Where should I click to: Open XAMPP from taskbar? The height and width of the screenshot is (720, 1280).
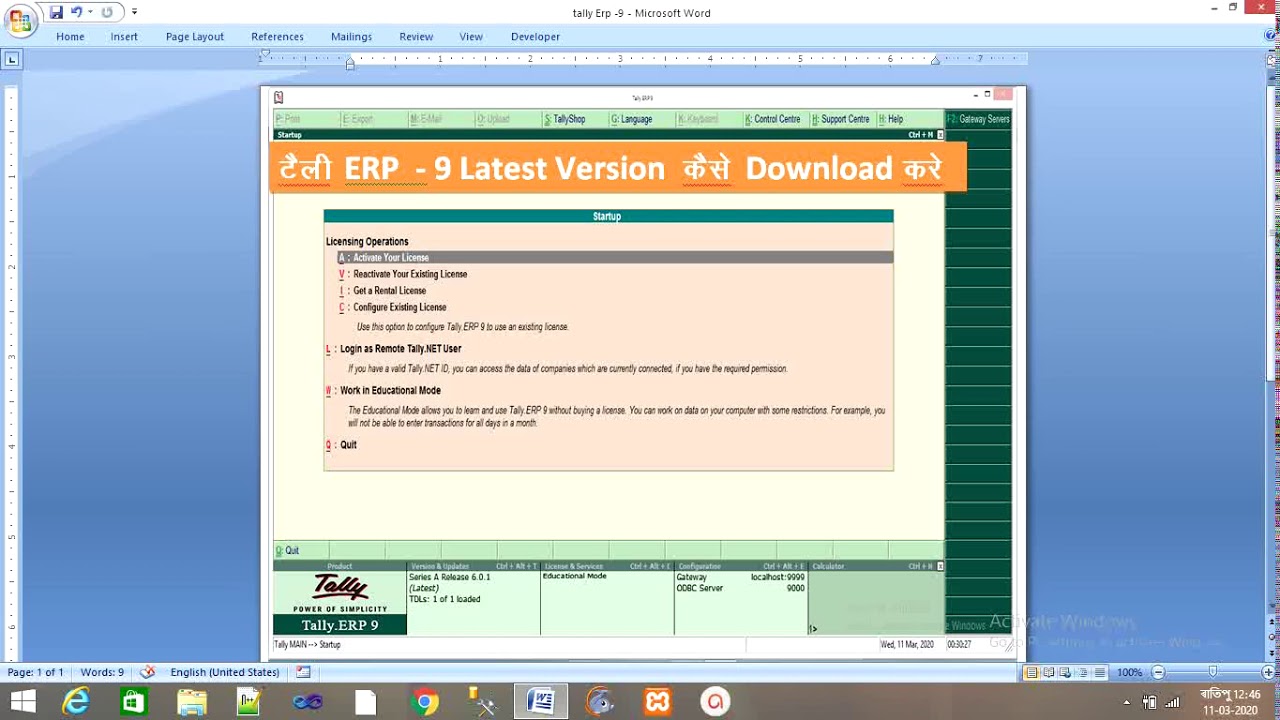point(658,702)
